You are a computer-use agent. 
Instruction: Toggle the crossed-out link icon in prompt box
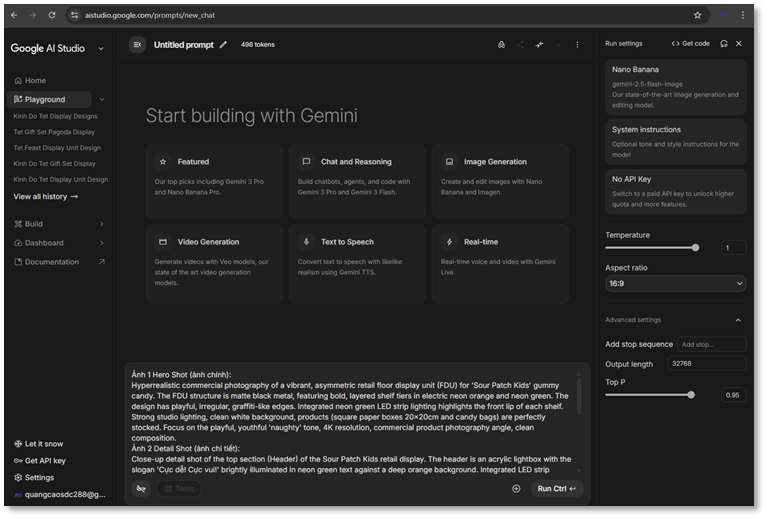141,489
